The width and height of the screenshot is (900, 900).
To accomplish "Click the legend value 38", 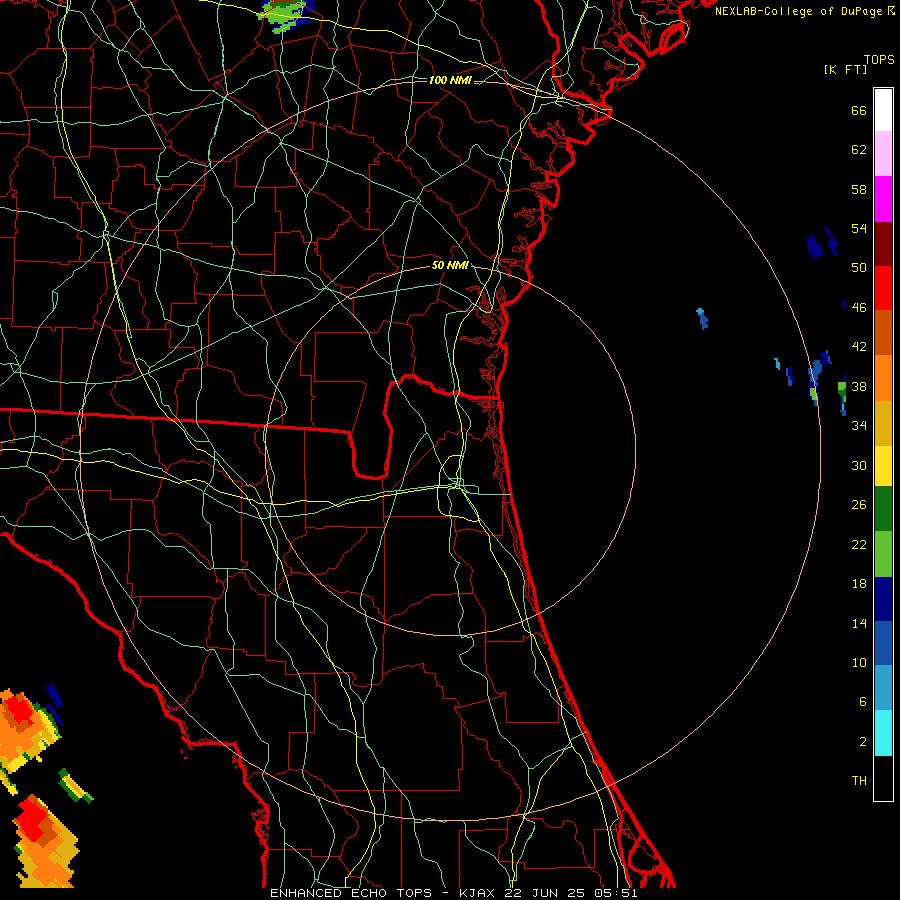I will 859,386.
